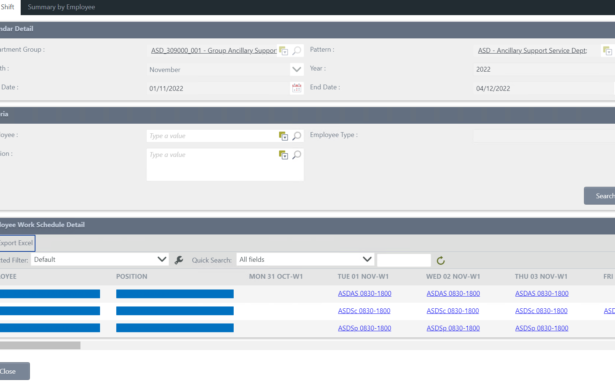The height and width of the screenshot is (384, 615).
Task: Open Employee lookup list icon
Action: point(283,136)
